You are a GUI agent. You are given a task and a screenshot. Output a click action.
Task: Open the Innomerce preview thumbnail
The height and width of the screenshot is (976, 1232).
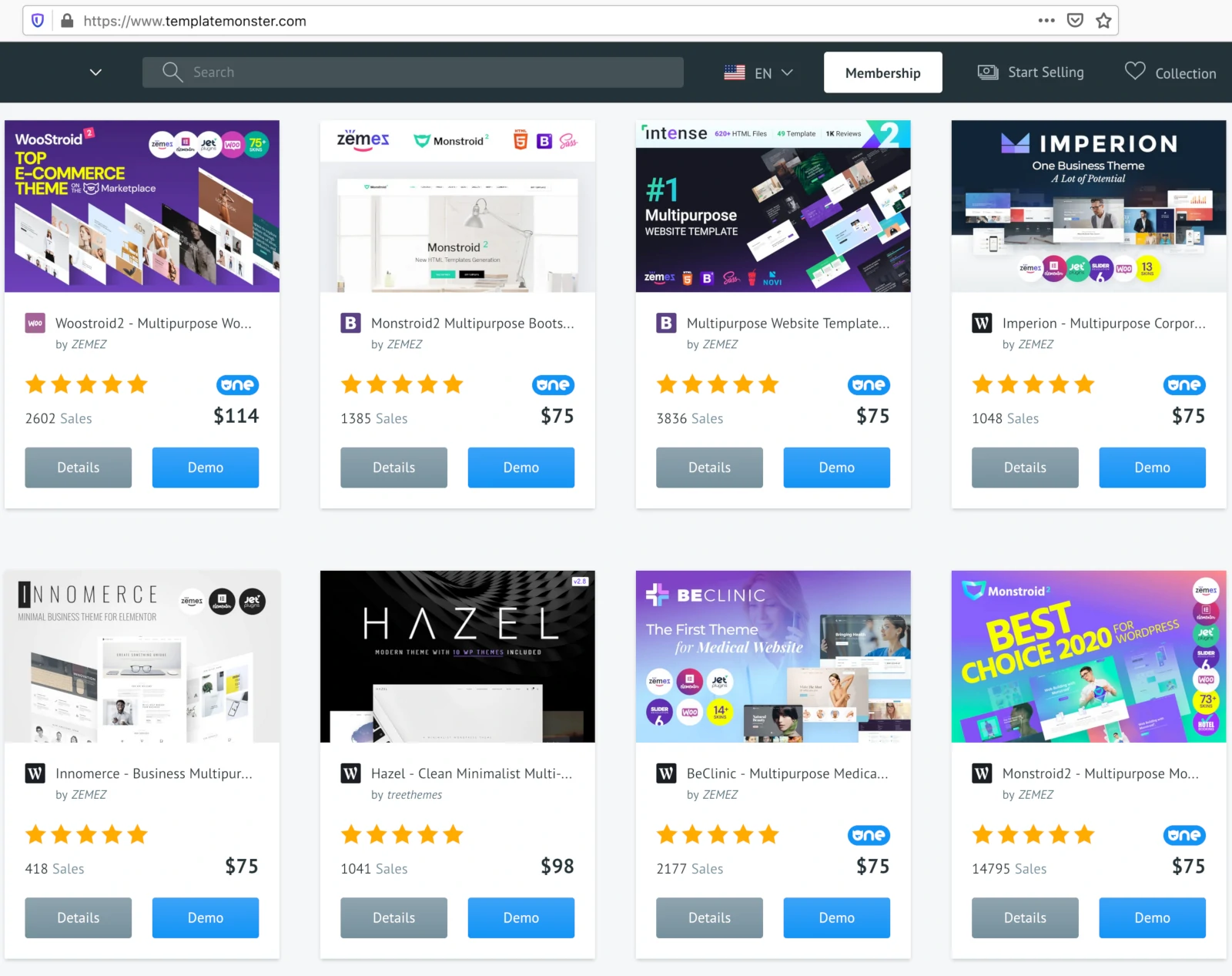(142, 656)
